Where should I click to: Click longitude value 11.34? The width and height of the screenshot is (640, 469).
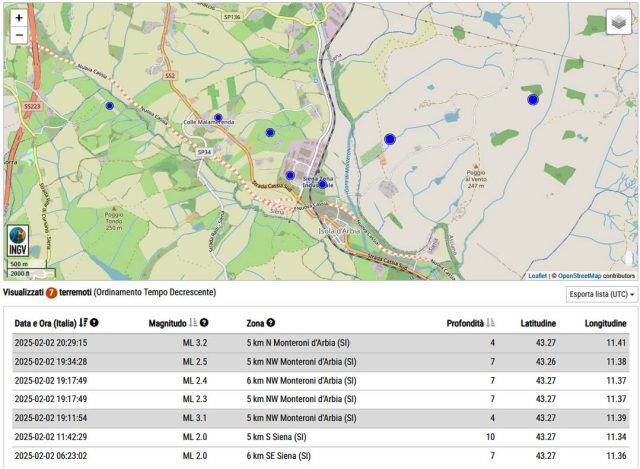pyautogui.click(x=616, y=437)
